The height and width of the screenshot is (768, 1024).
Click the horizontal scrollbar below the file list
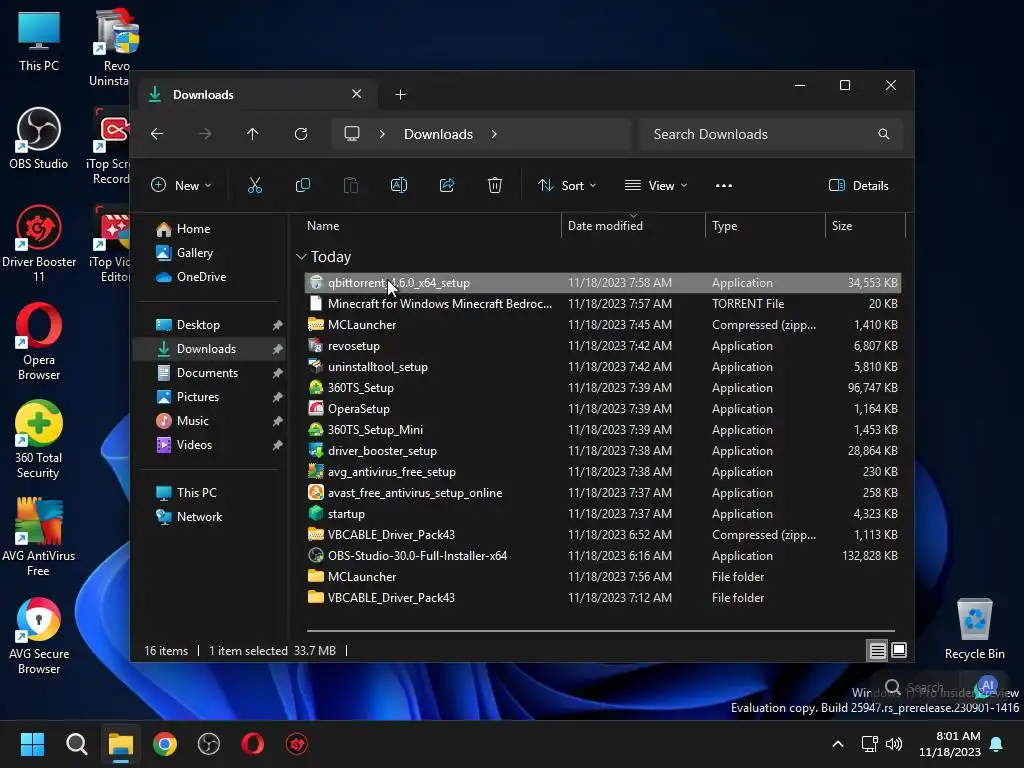coord(600,631)
